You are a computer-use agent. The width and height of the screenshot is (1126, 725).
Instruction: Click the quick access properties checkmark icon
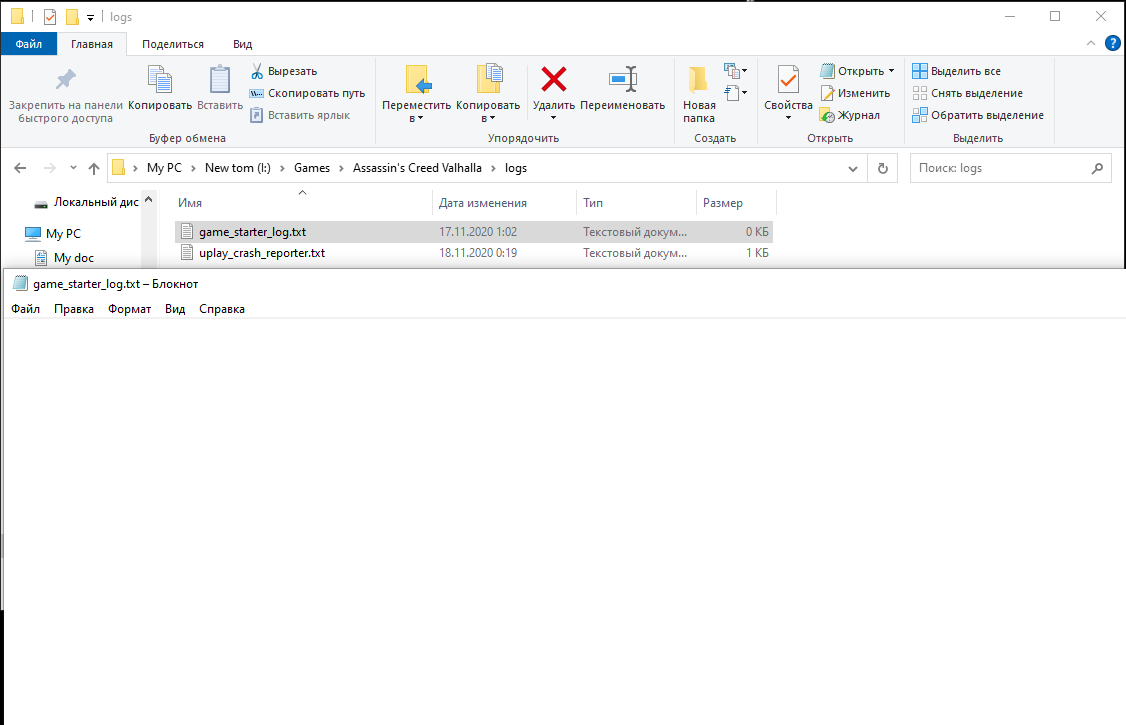pyautogui.click(x=50, y=17)
